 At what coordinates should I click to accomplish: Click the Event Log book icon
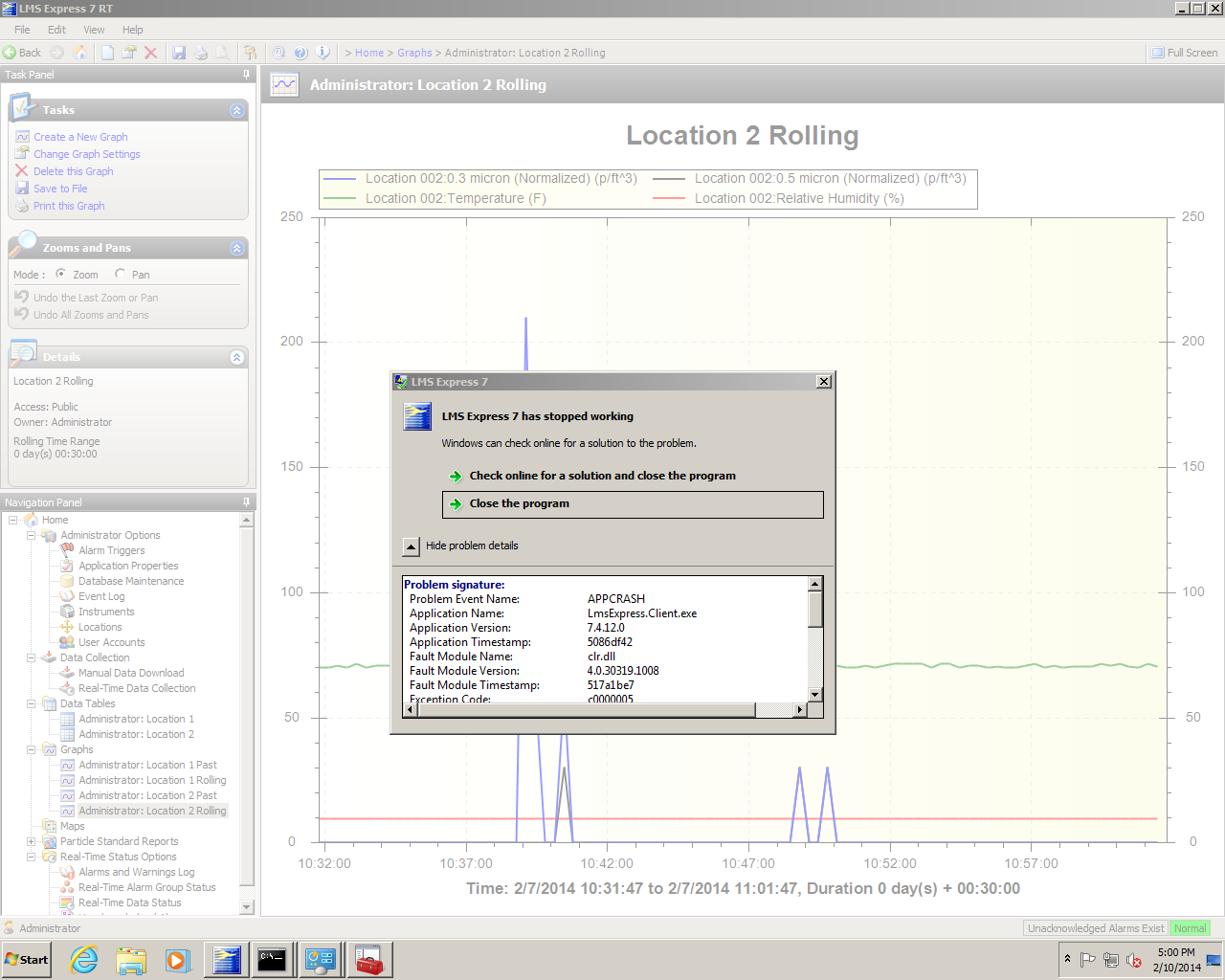tap(67, 596)
